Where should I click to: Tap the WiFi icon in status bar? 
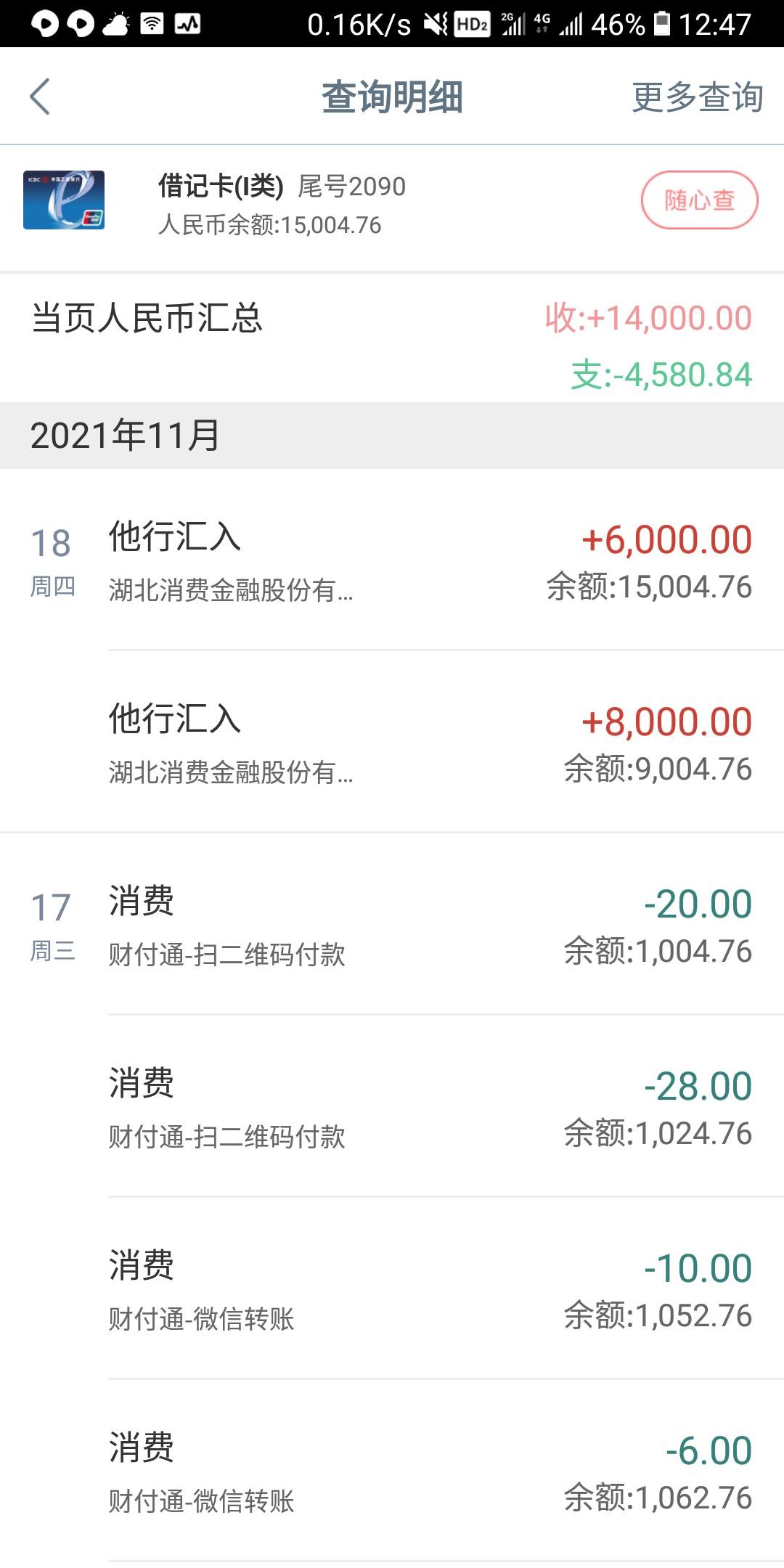(152, 23)
